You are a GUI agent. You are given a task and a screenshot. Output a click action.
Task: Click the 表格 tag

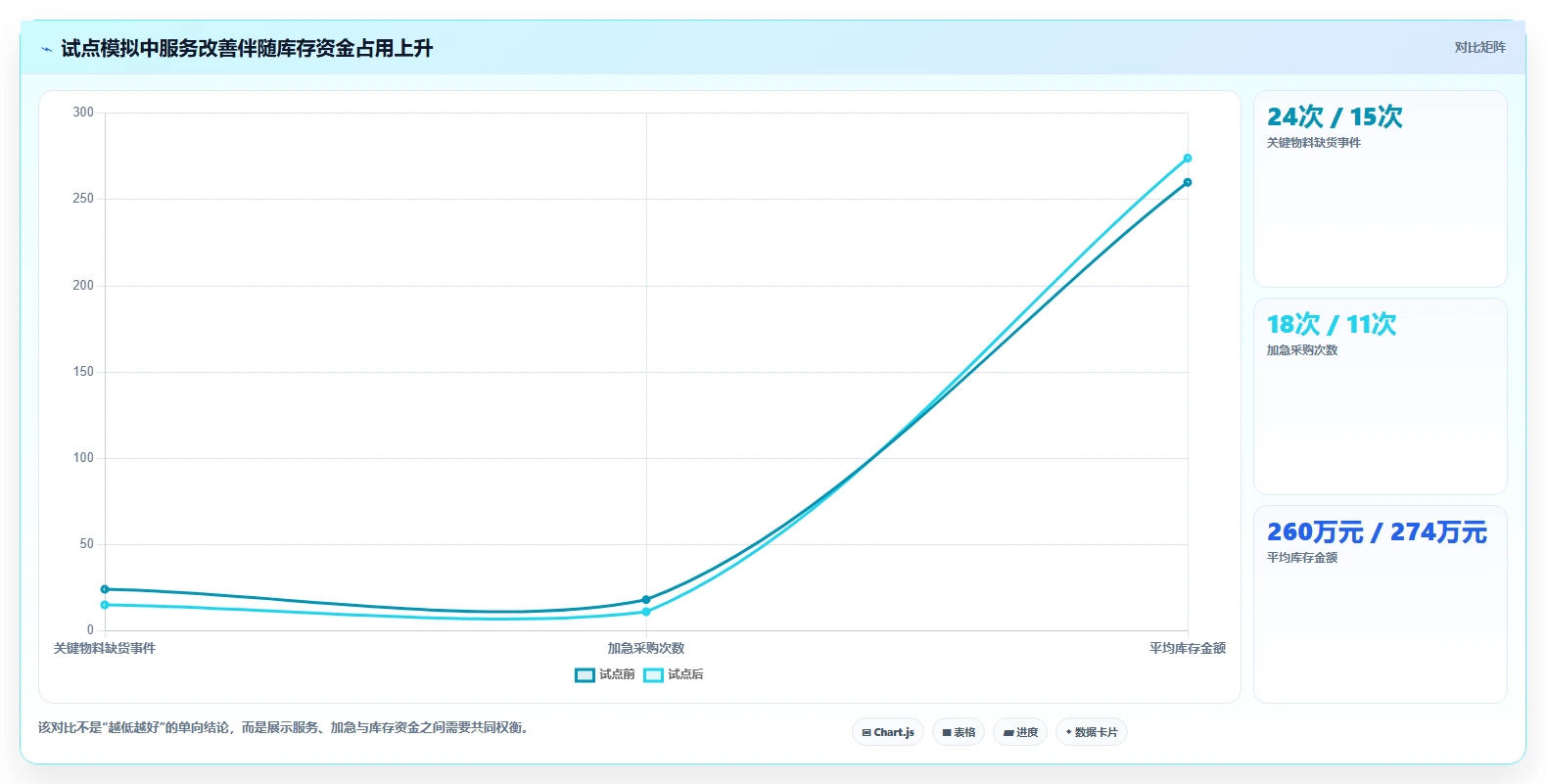point(959,732)
